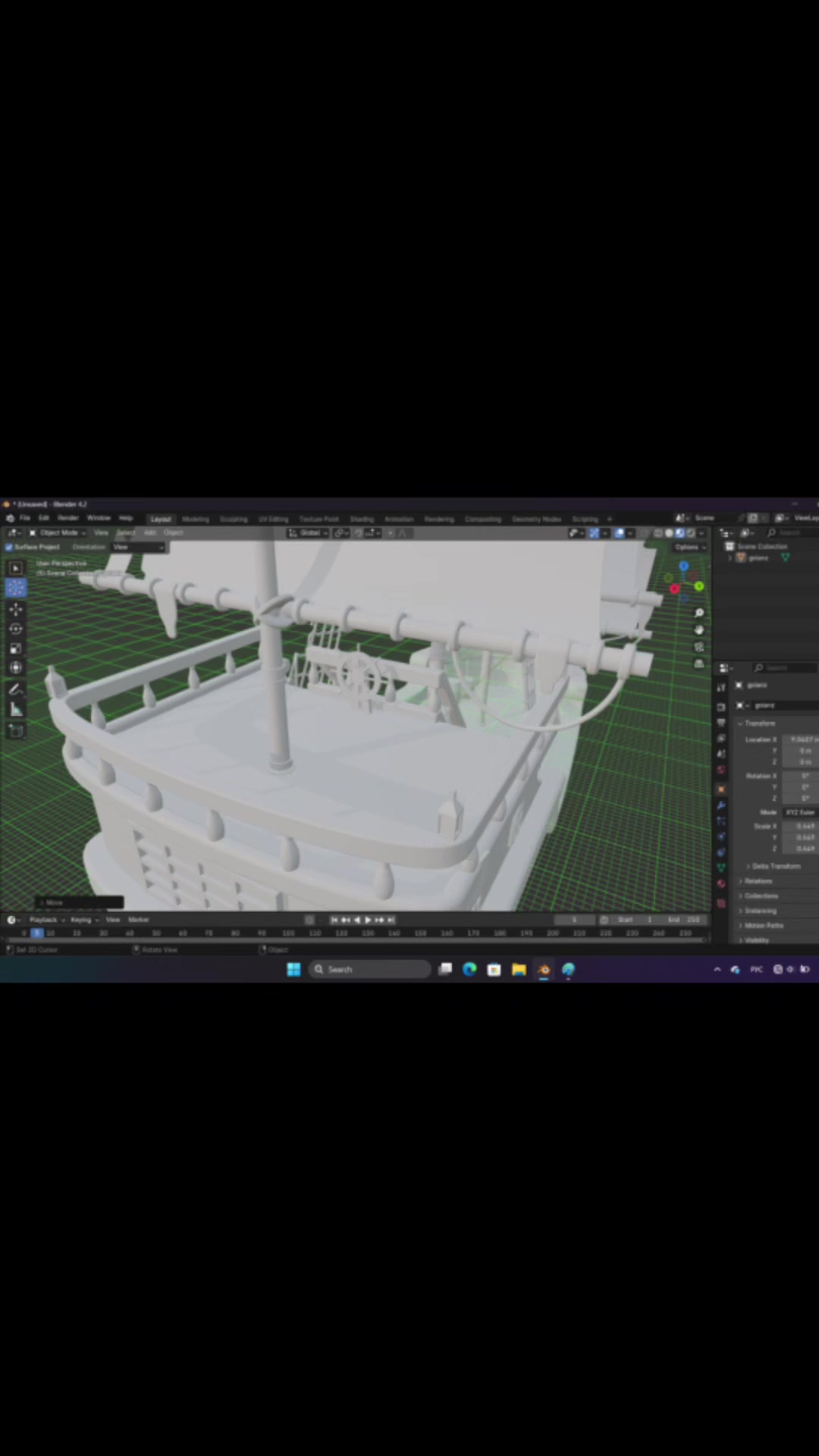Viewport: 819px width, 1456px height.
Task: Select the Transform tool
Action: pos(16,668)
